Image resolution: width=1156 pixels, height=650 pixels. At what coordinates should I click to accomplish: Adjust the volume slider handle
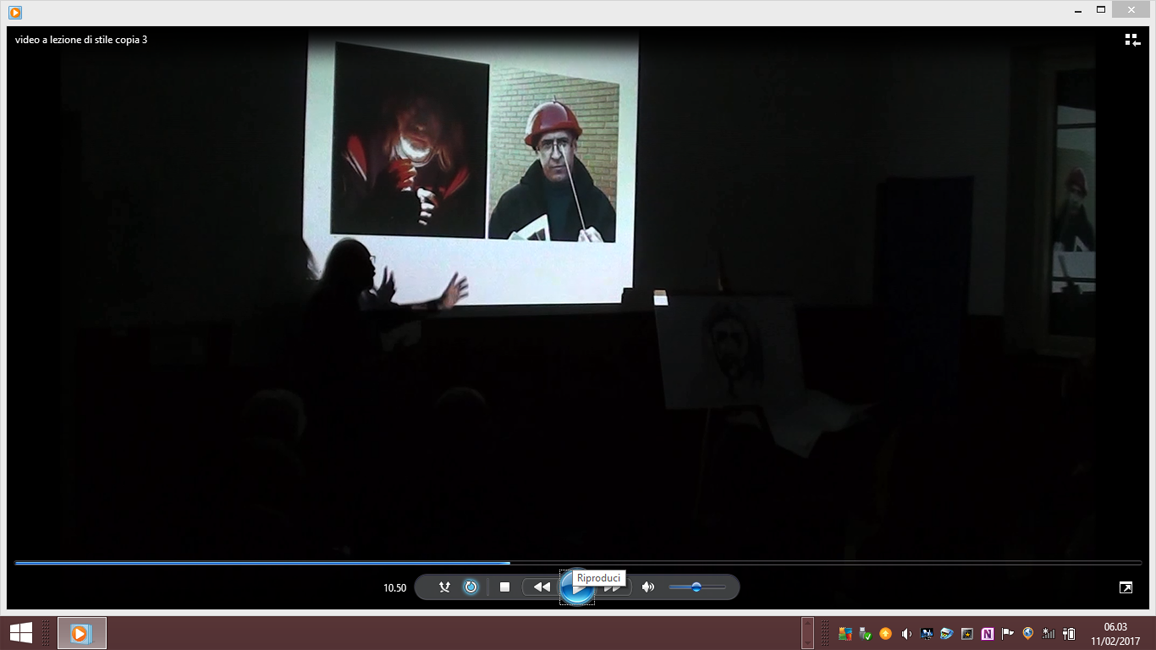696,587
